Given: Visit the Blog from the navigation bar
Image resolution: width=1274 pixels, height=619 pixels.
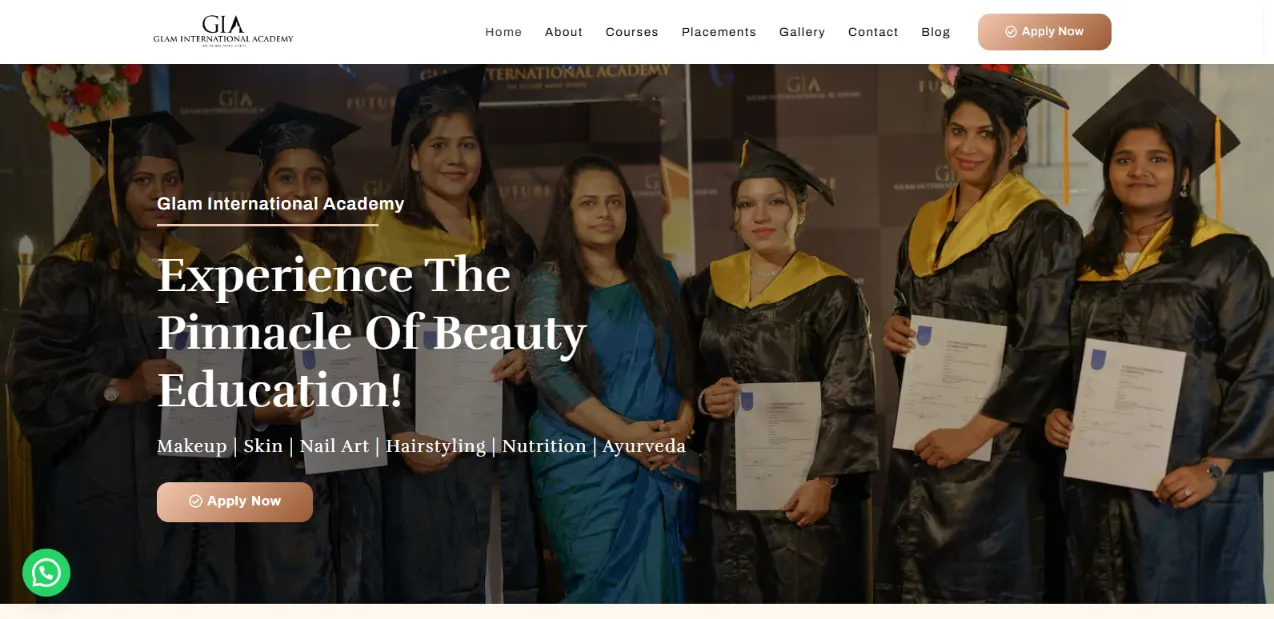Looking at the screenshot, I should [936, 32].
